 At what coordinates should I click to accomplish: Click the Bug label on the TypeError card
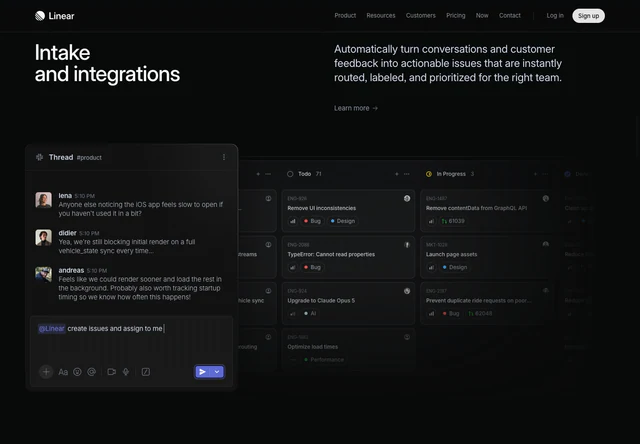coord(312,267)
